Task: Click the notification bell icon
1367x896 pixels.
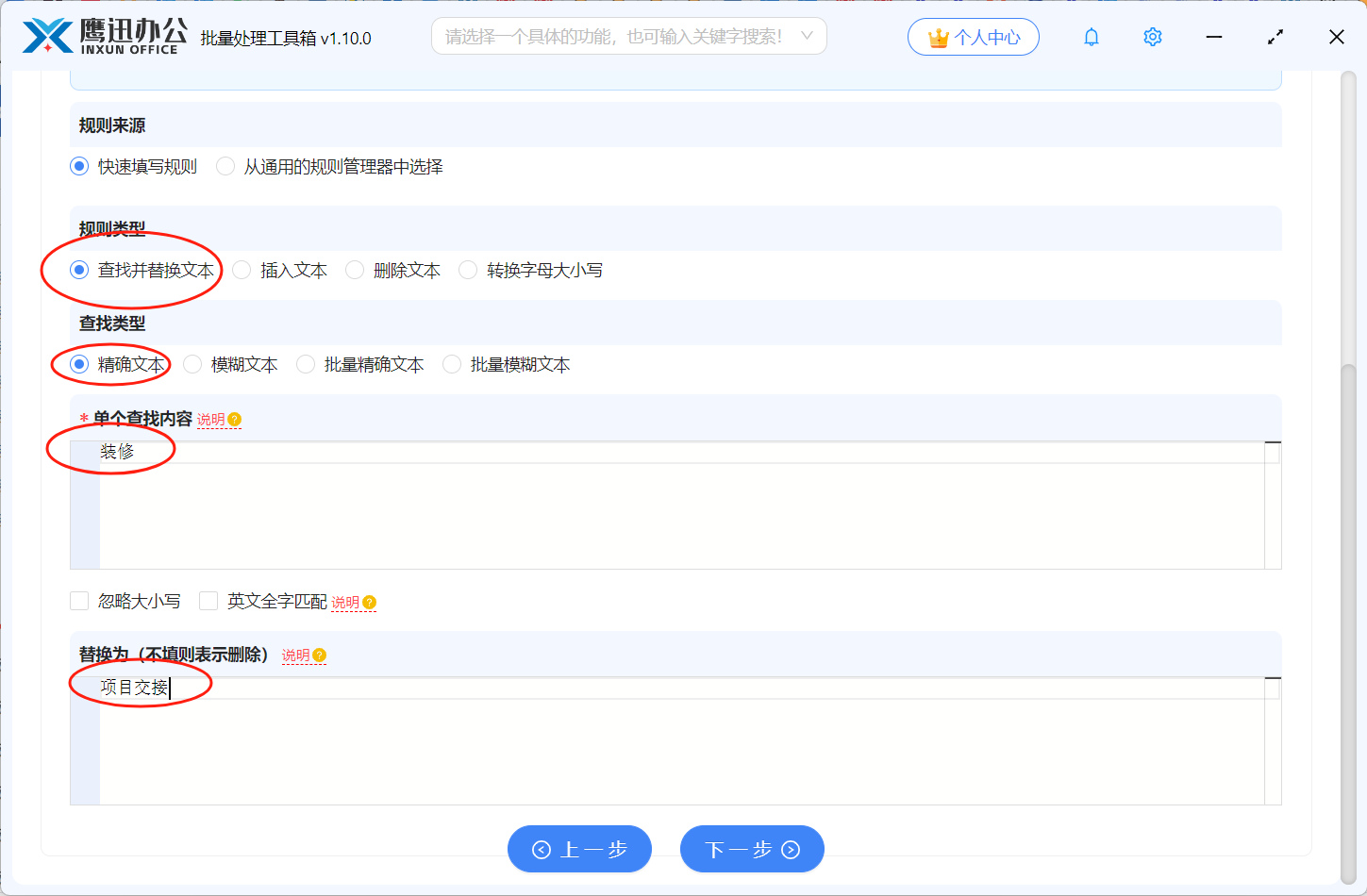Action: tap(1091, 36)
